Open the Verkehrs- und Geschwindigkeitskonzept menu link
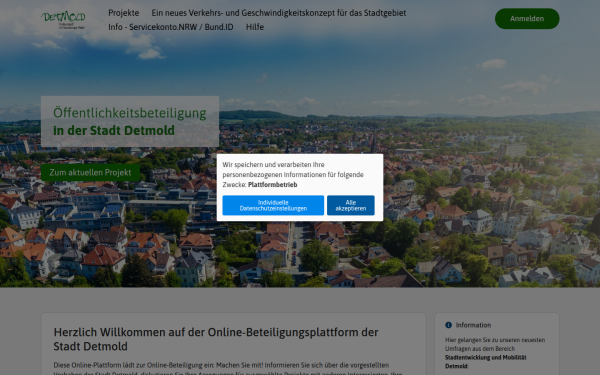Image resolution: width=600 pixels, height=375 pixels. click(279, 13)
